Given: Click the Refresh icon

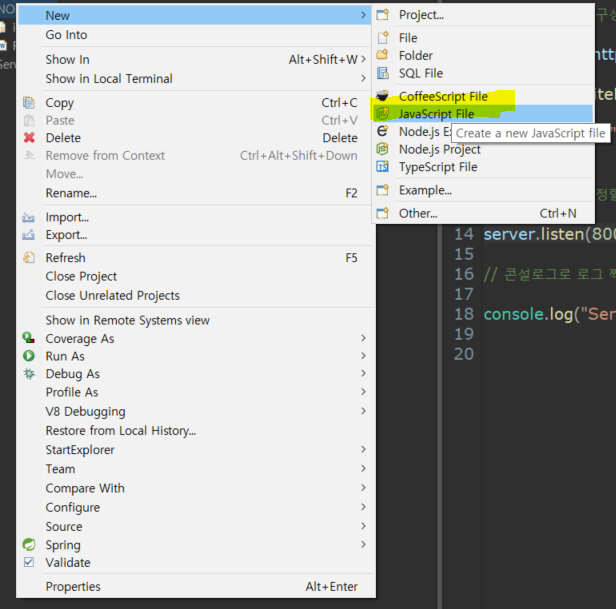Looking at the screenshot, I should [x=29, y=258].
